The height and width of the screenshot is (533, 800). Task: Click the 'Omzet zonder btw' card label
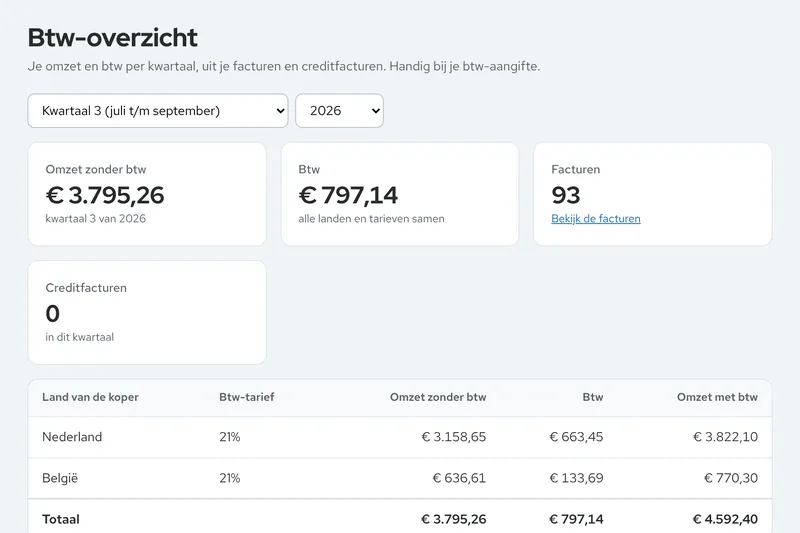click(96, 169)
